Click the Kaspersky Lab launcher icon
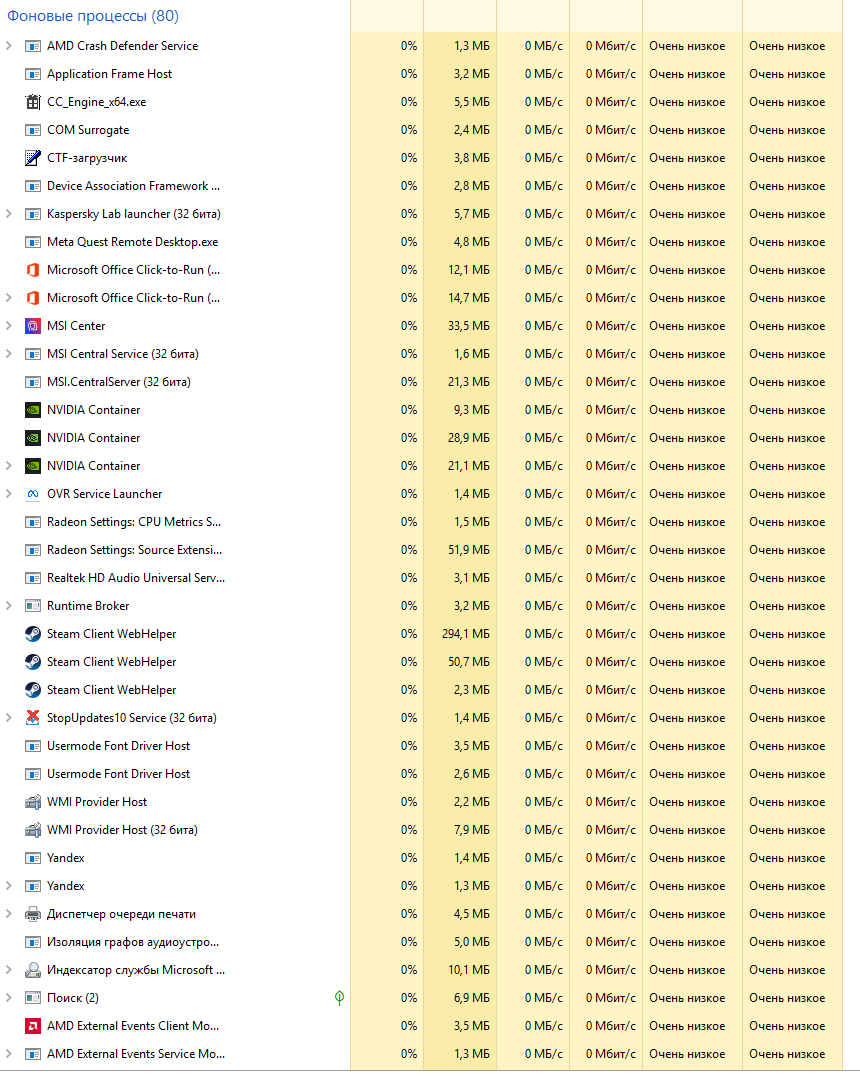The width and height of the screenshot is (860, 1076). coord(32,214)
